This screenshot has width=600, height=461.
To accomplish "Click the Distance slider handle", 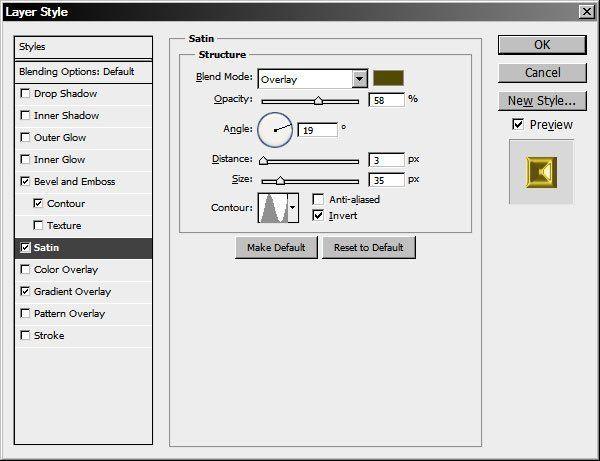I will click(x=263, y=160).
